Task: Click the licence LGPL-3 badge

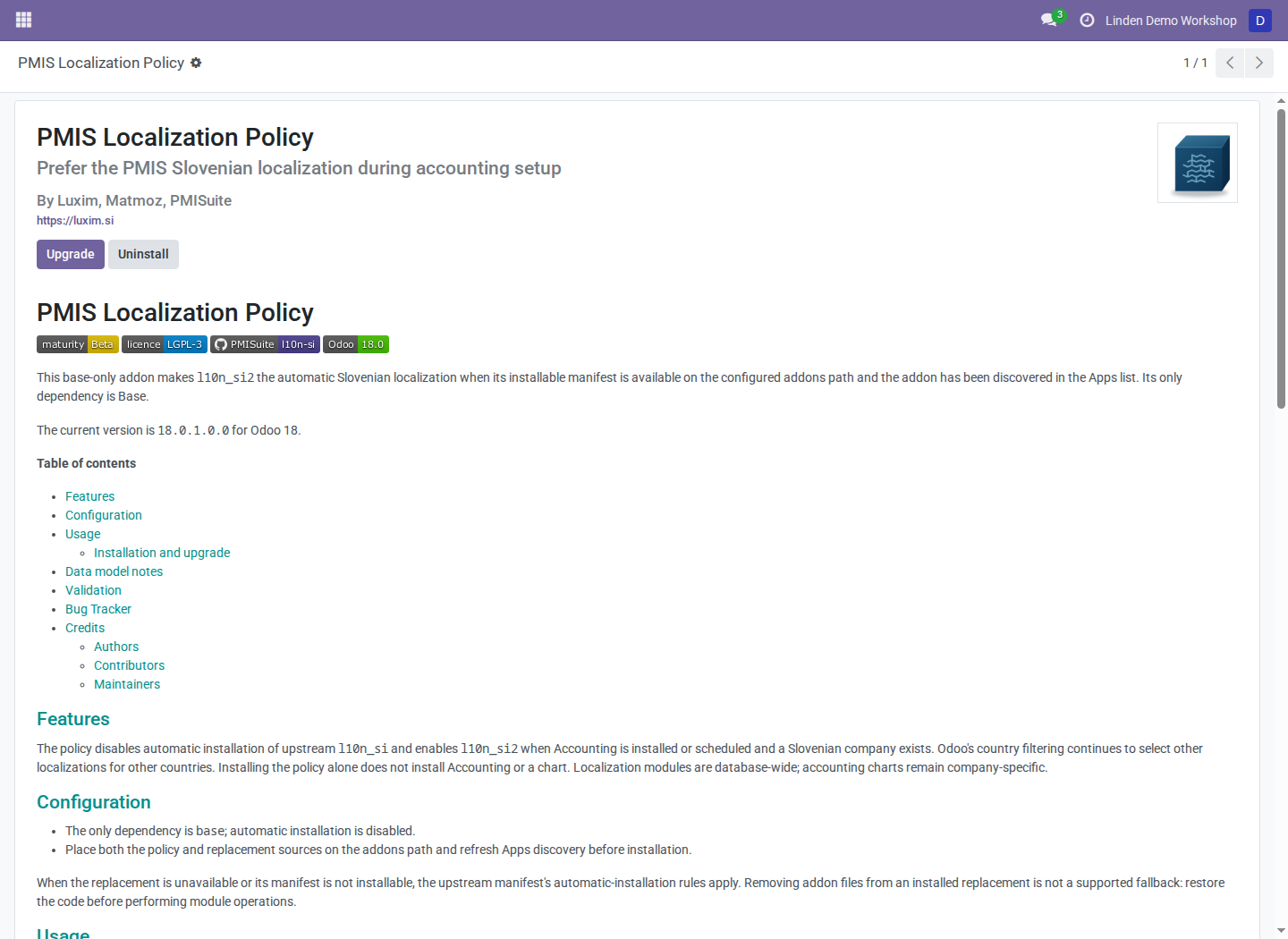Action: [x=165, y=344]
